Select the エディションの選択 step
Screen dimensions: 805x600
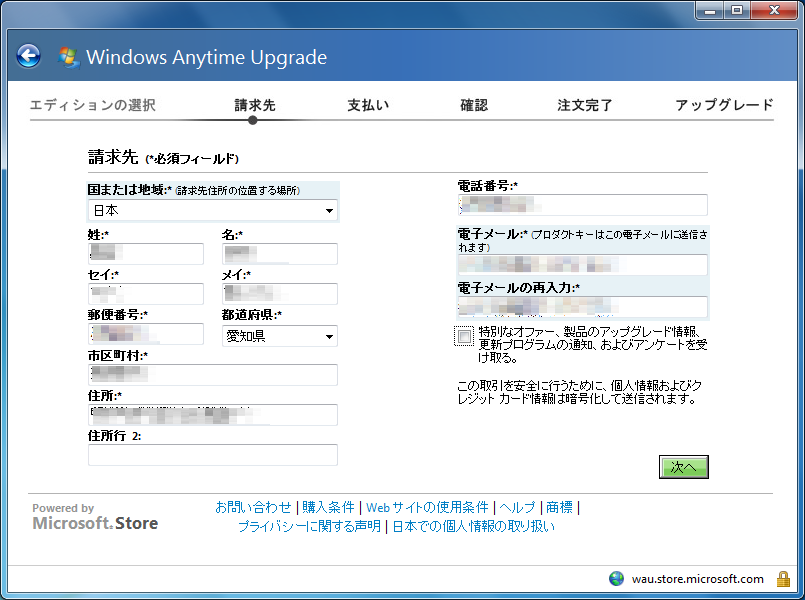[92, 105]
